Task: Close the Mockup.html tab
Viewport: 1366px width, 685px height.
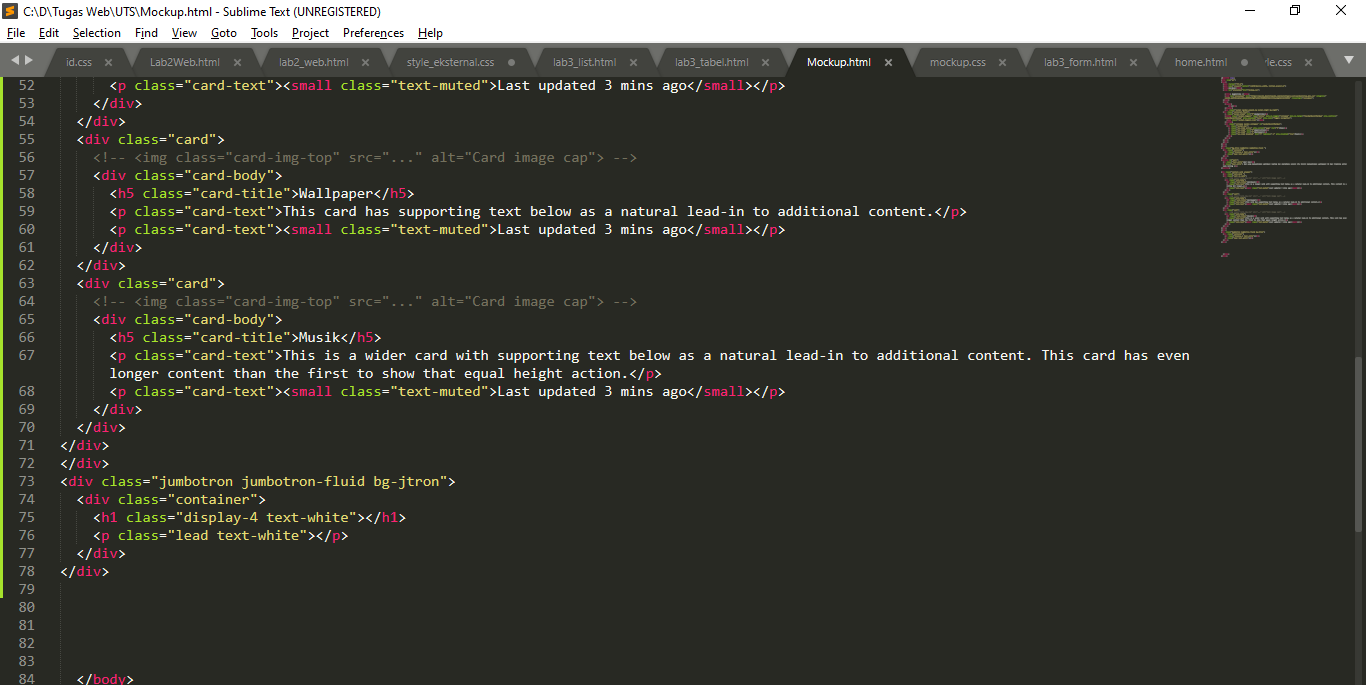Action: tap(888, 62)
